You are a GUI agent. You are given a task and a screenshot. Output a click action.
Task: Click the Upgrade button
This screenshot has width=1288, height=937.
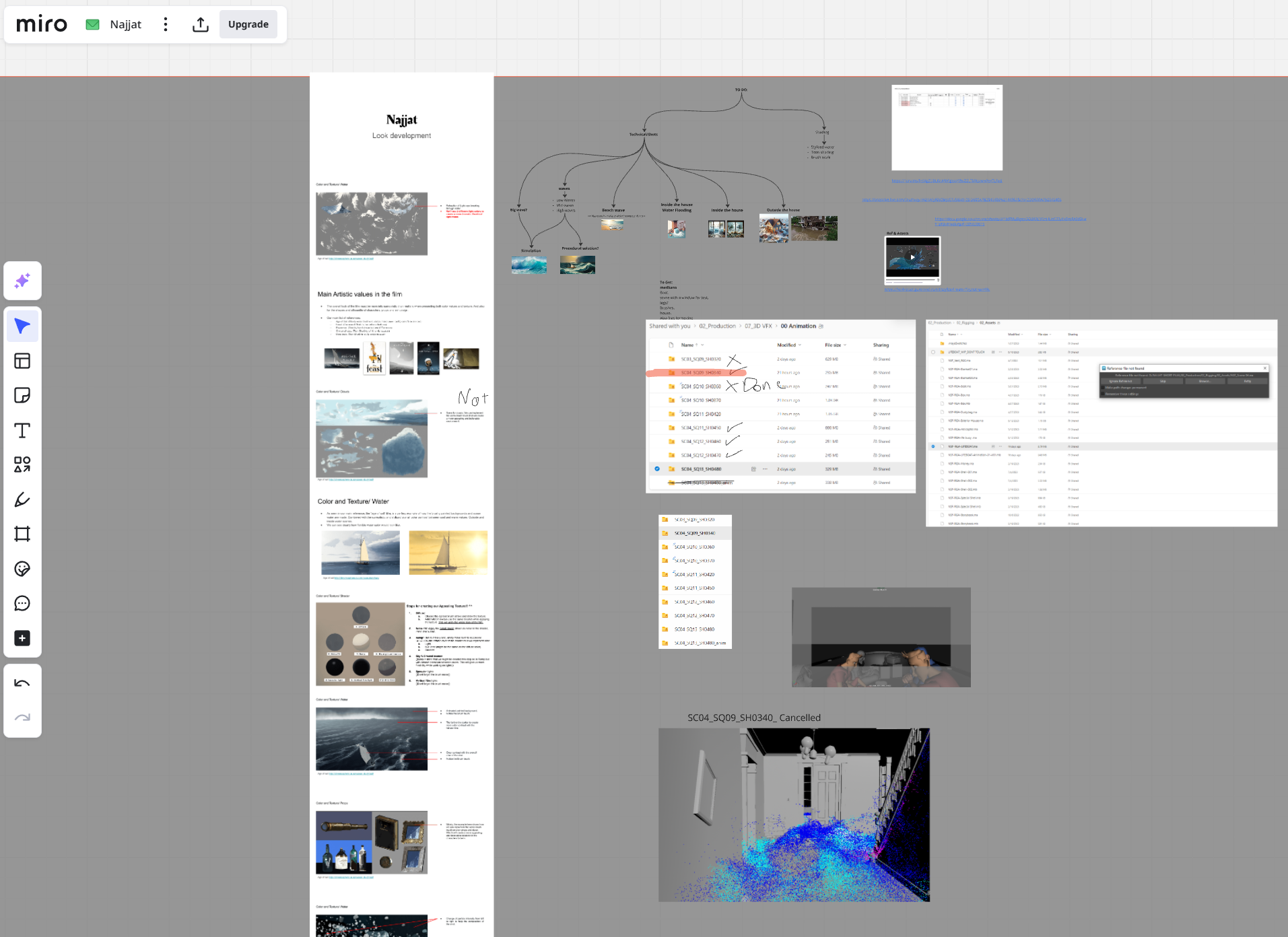pos(248,25)
